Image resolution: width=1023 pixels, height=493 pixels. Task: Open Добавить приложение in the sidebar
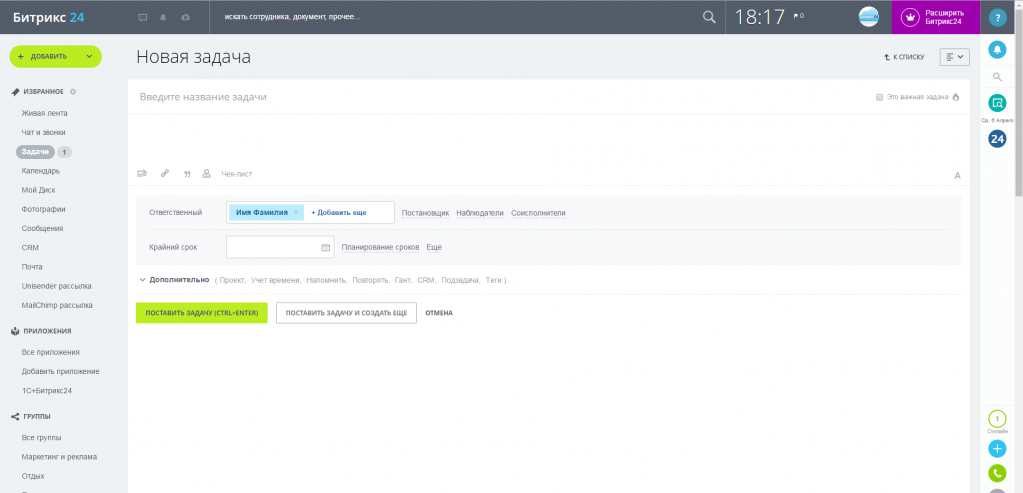click(x=60, y=372)
